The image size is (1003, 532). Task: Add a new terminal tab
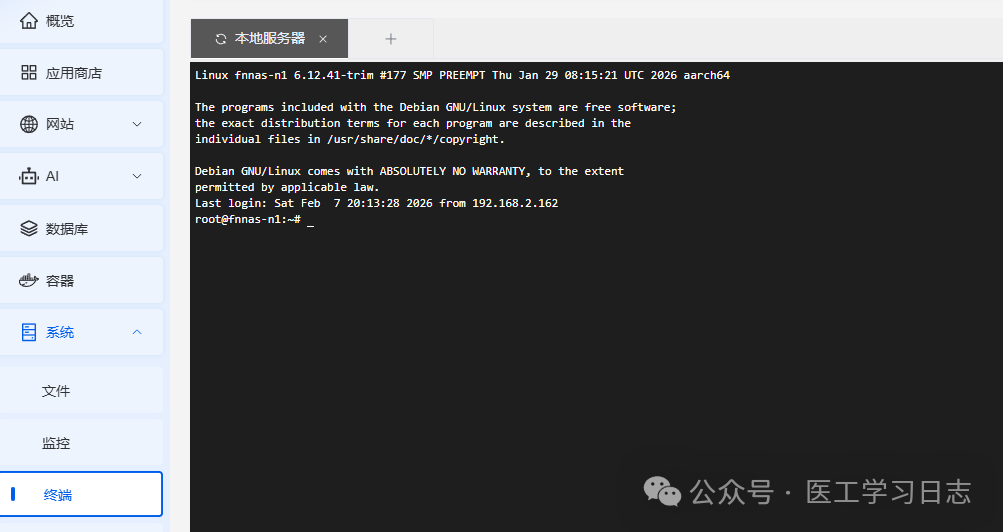[391, 39]
